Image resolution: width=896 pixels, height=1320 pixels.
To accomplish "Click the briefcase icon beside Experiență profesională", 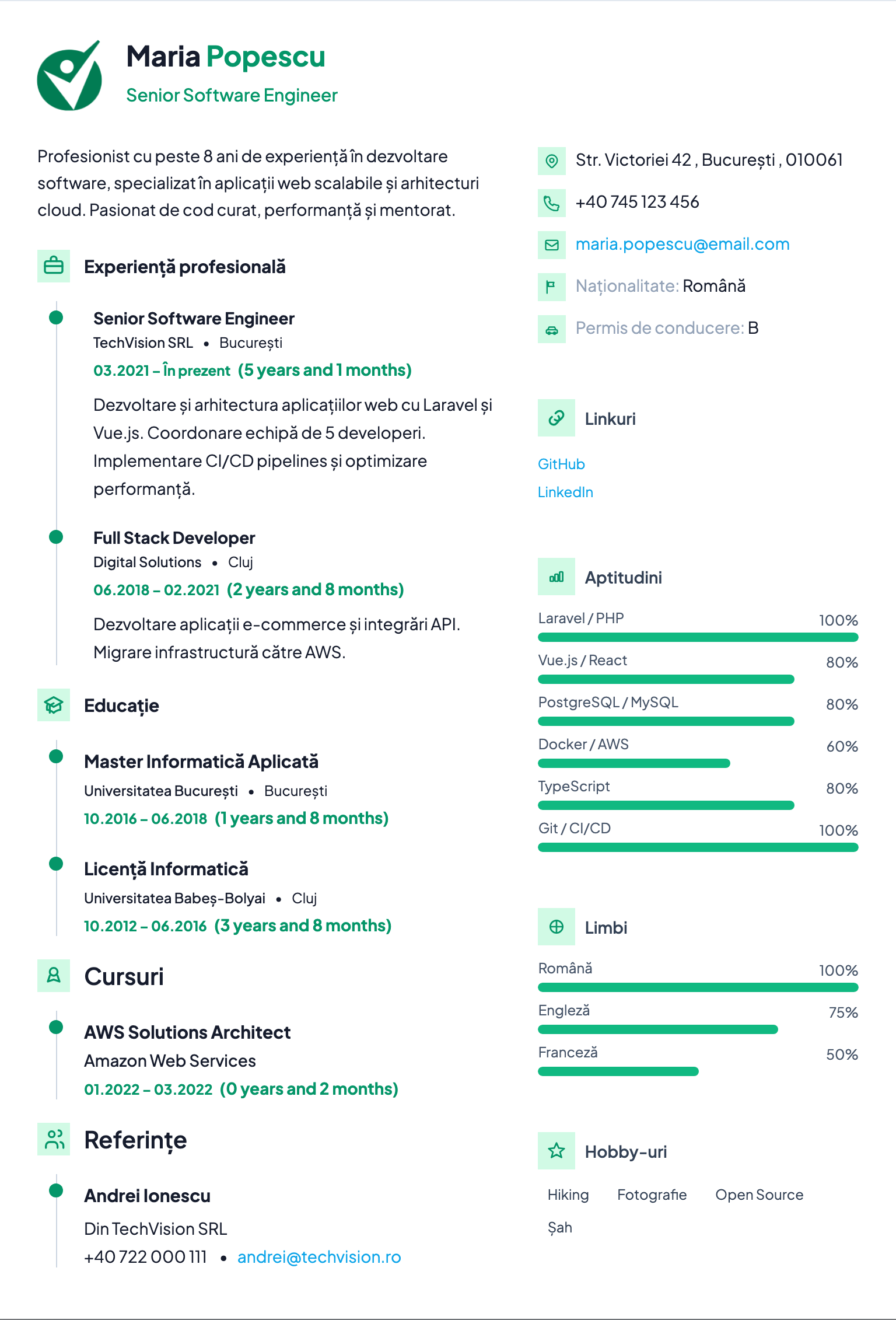I will (x=54, y=266).
